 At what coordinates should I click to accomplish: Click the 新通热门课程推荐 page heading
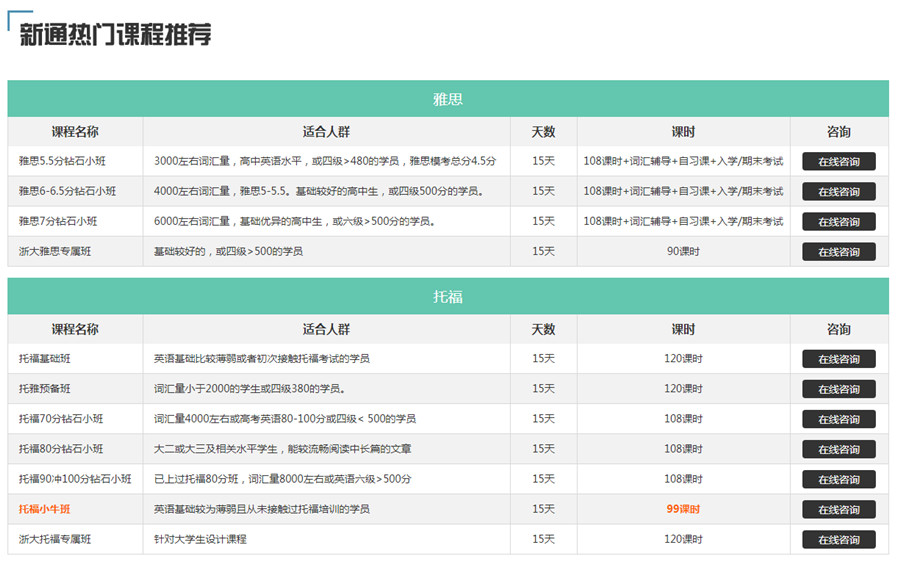(116, 35)
